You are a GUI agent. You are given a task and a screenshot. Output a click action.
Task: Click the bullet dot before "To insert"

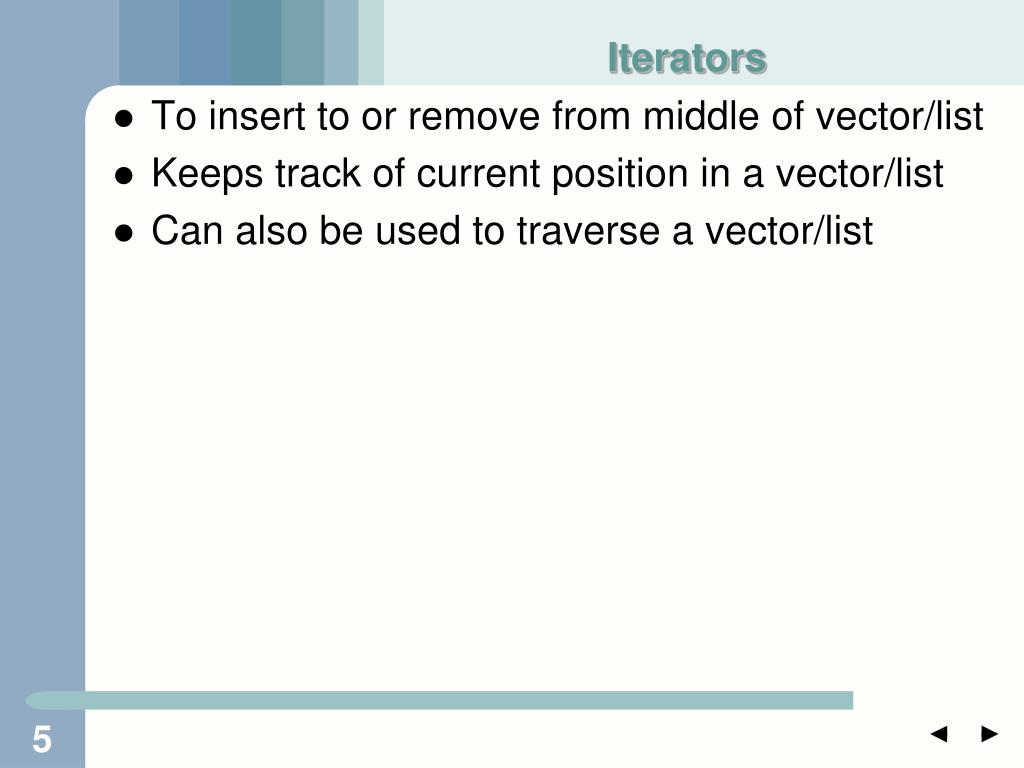point(123,119)
